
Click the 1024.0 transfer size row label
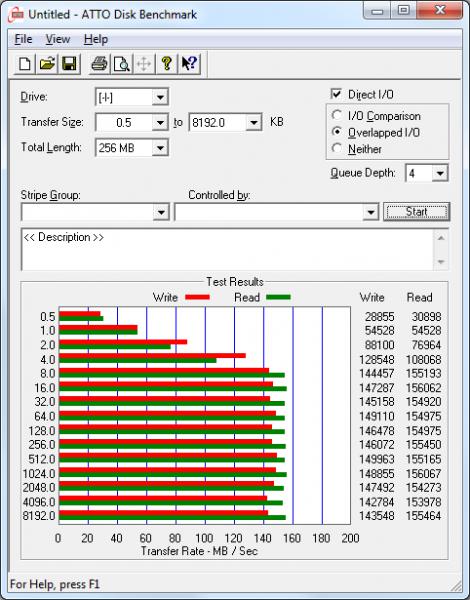[x=39, y=474]
